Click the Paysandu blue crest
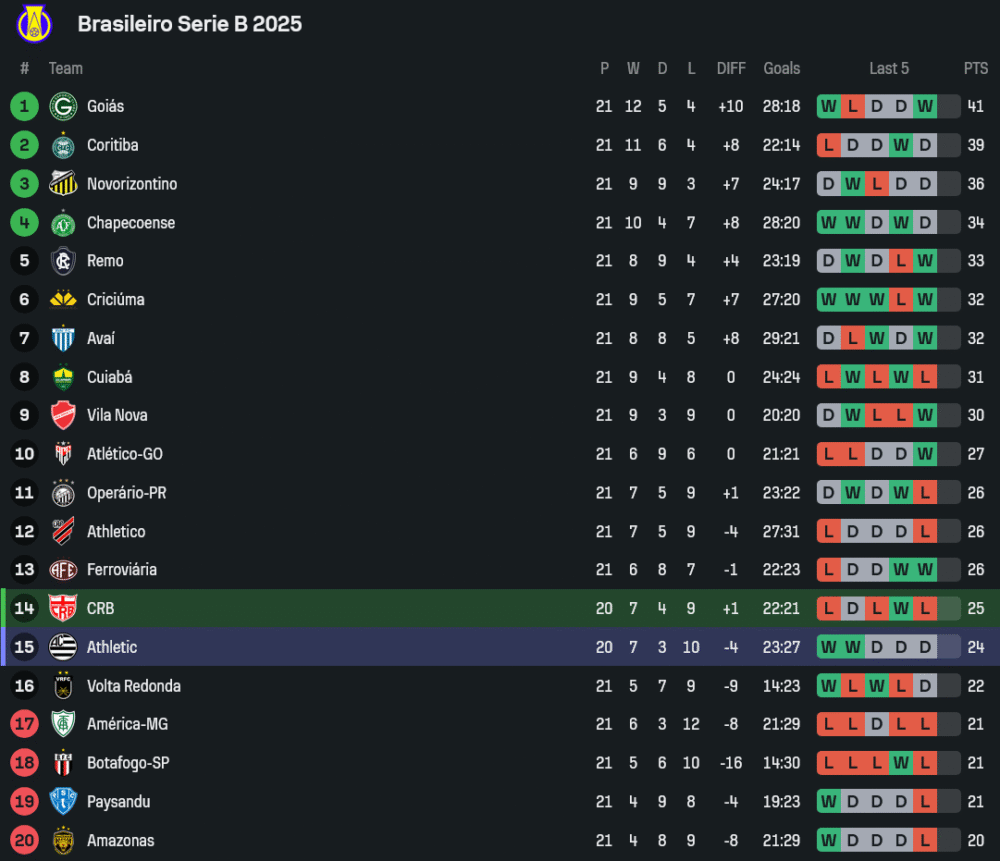This screenshot has height=861, width=1000. tap(63, 802)
